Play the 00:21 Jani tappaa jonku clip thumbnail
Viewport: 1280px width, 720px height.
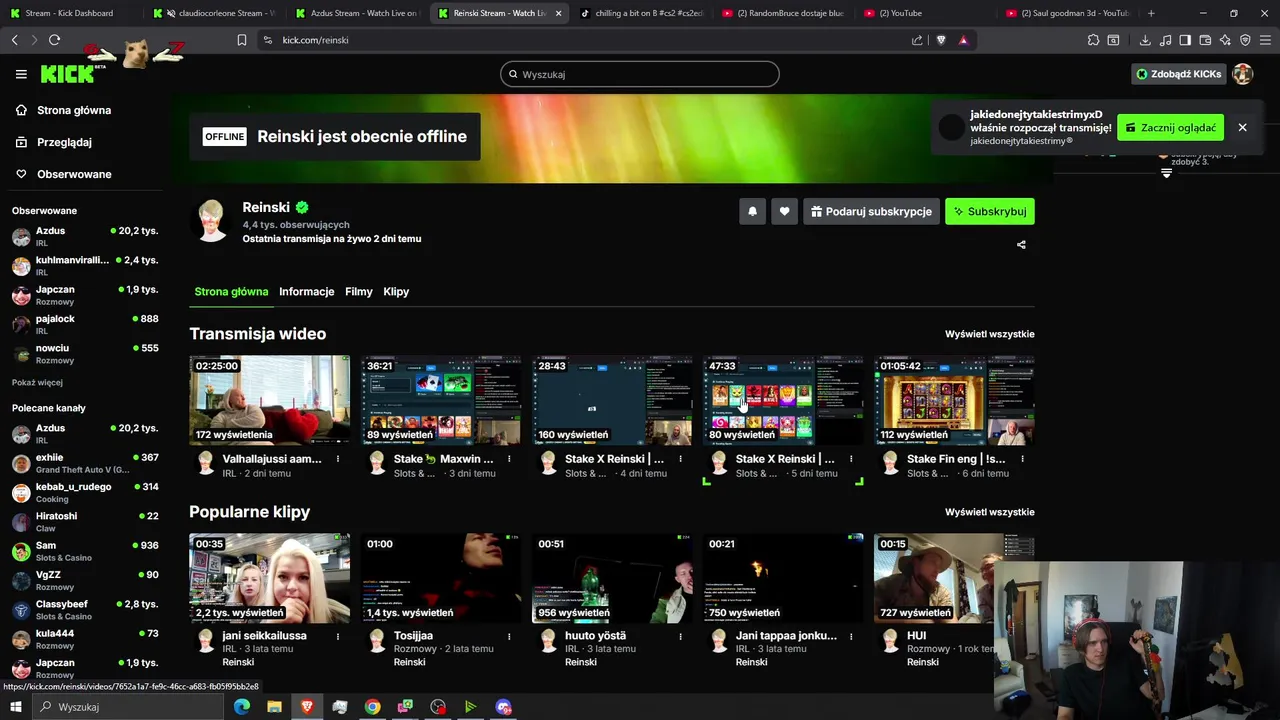(783, 578)
